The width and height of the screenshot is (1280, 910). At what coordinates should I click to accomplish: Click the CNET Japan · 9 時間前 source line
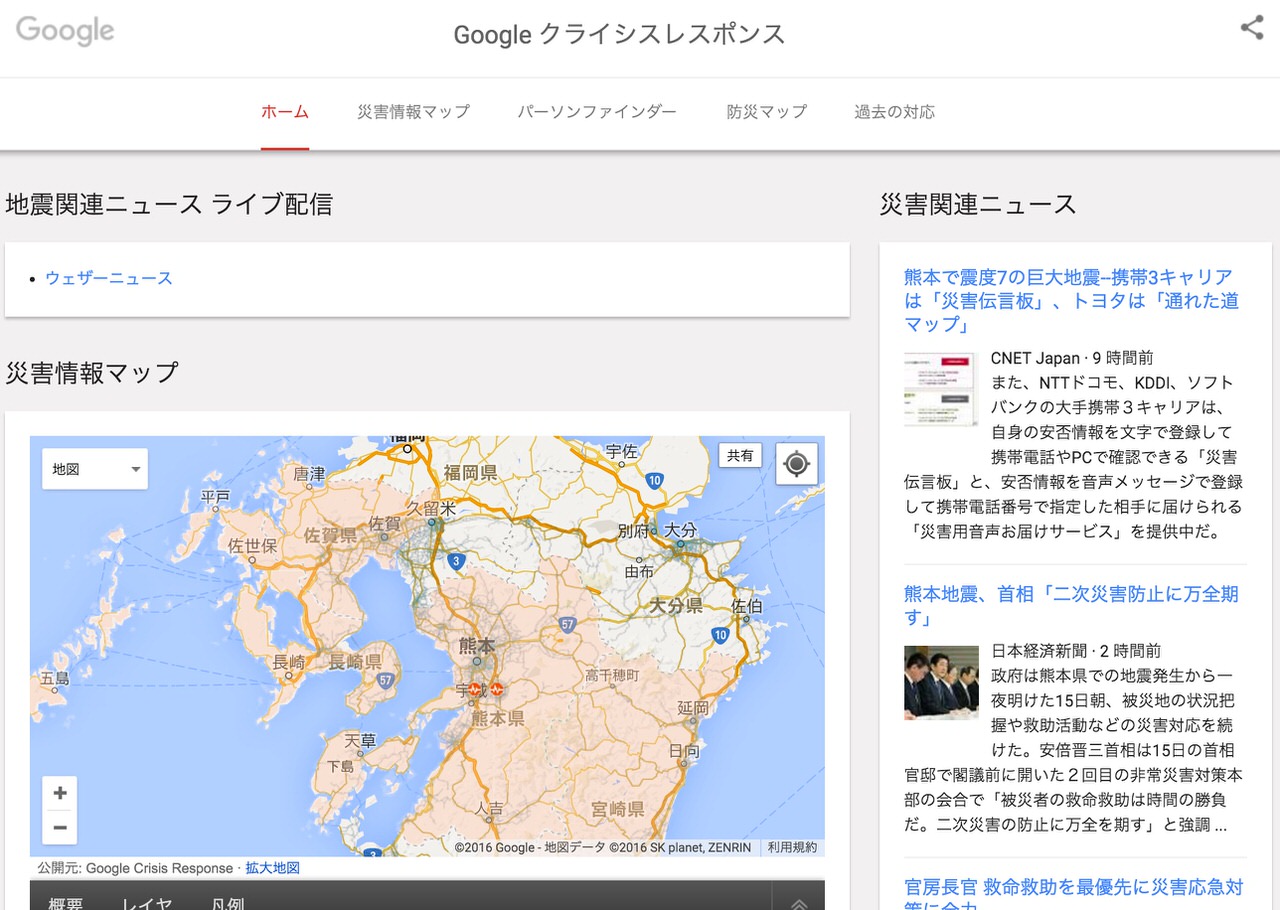1072,358
